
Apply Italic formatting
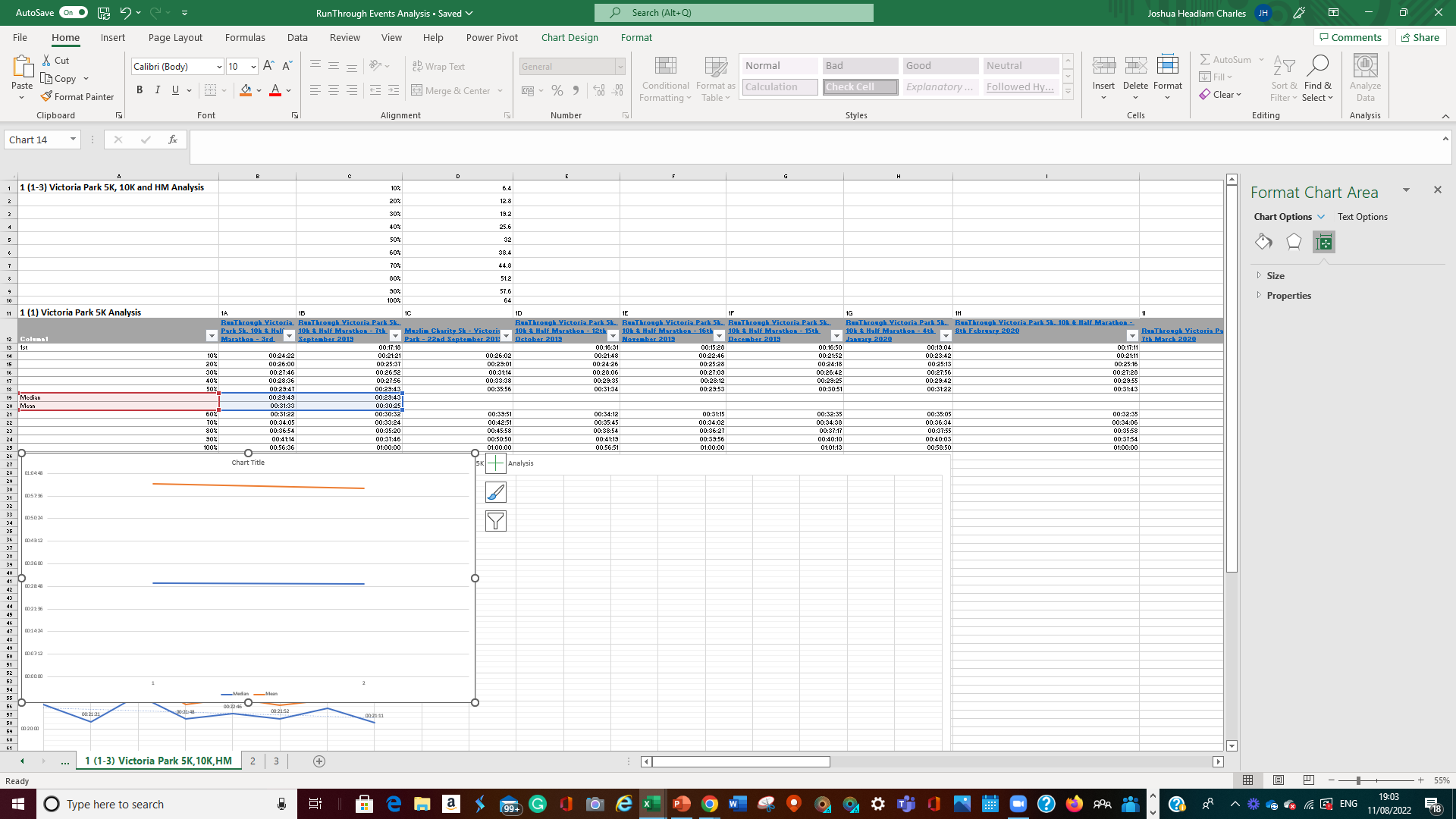158,90
